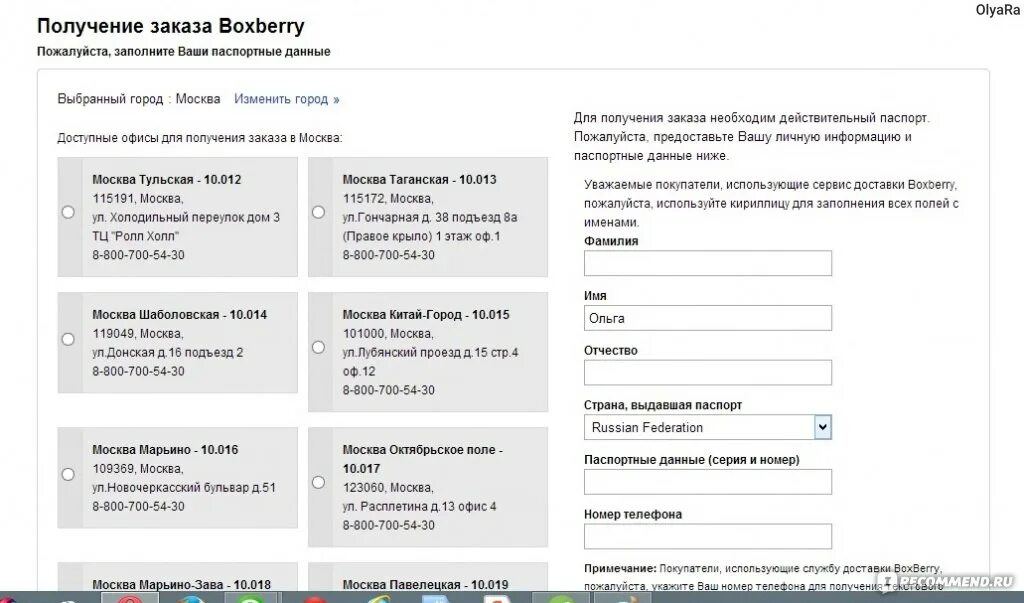
Task: Choose the Москва Шаболовская - 10.014 radio button
Action: coord(68,339)
